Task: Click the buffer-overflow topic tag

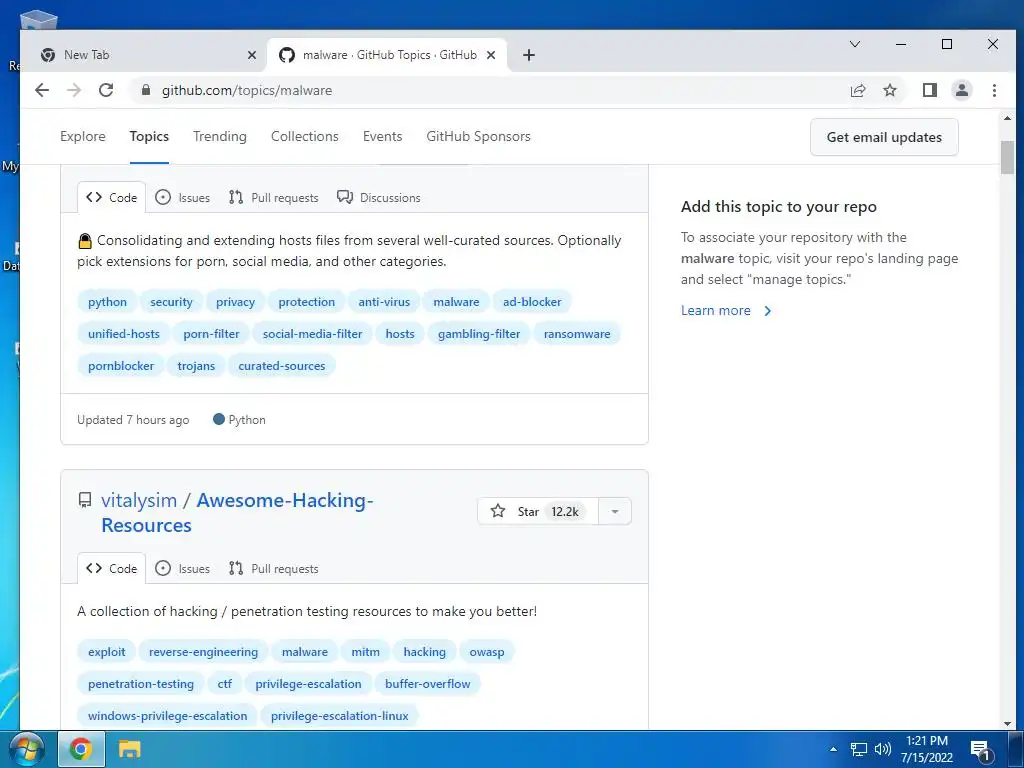Action: pos(428,684)
